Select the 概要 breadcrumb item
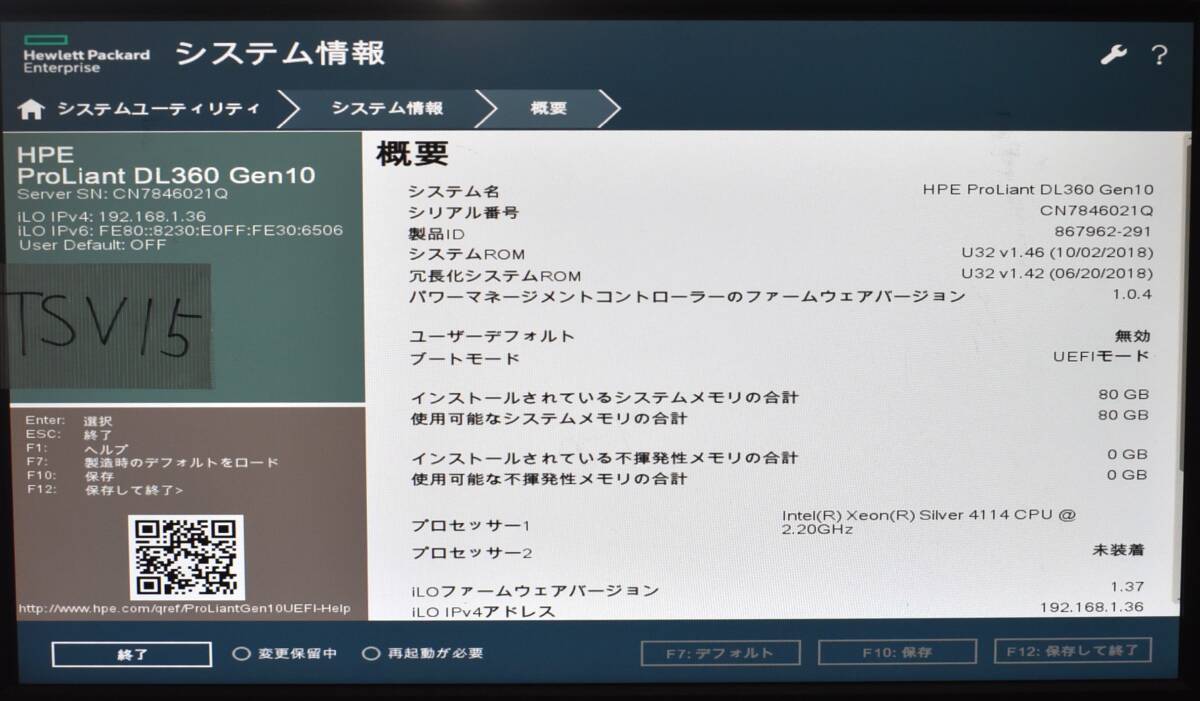This screenshot has height=701, width=1200. click(548, 108)
